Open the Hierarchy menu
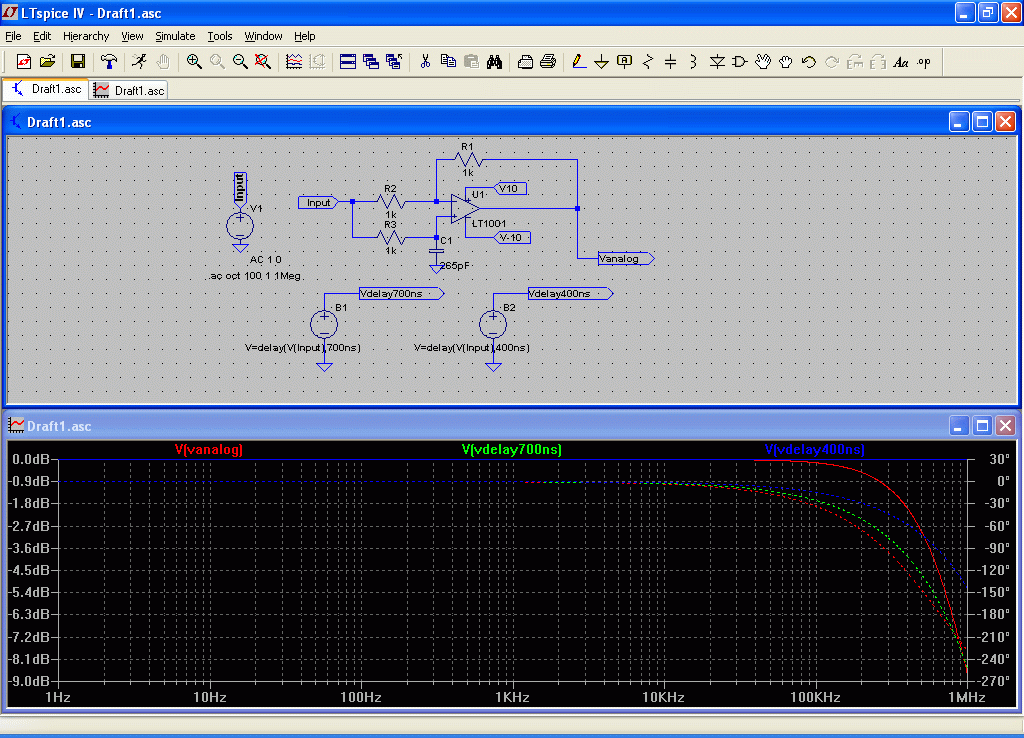The image size is (1024, 738). [x=86, y=36]
